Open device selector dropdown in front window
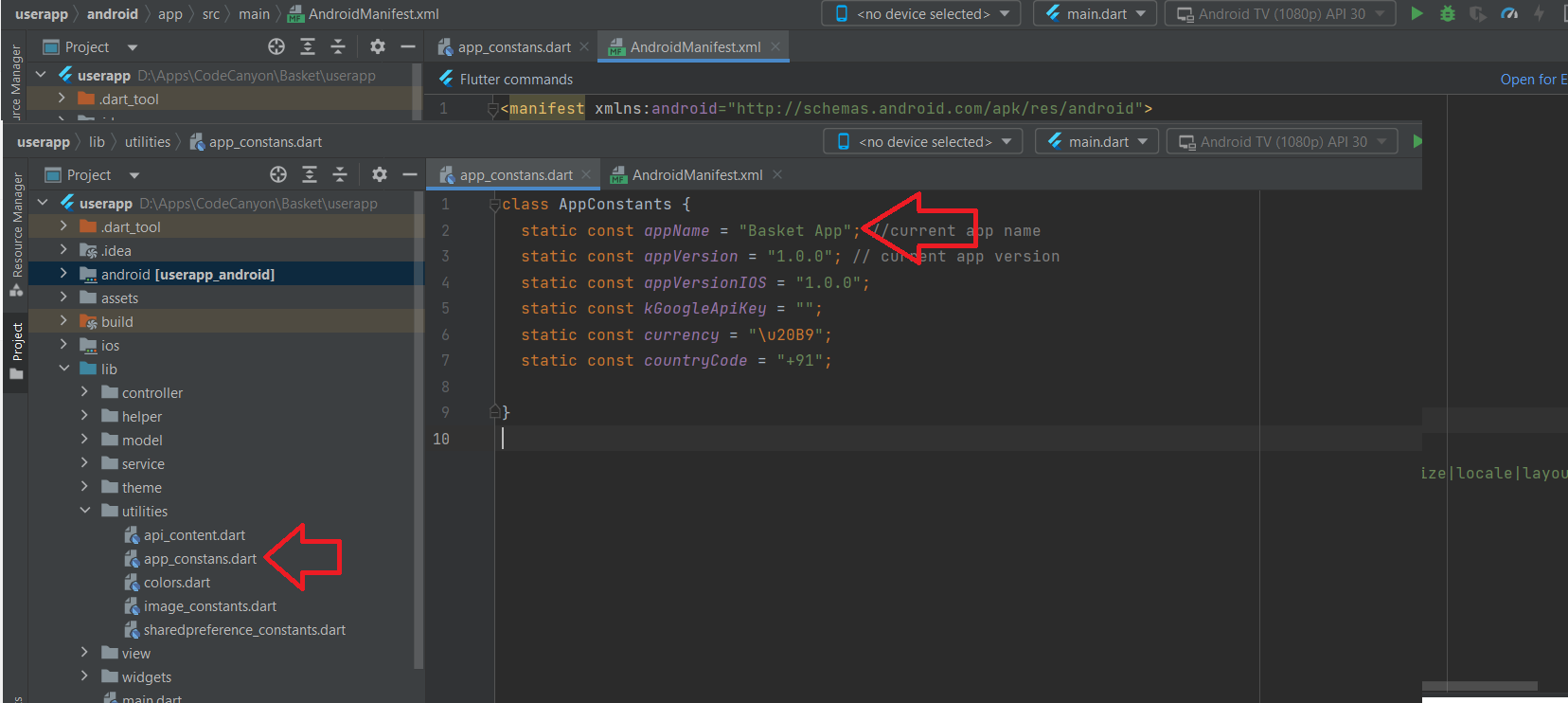 [923, 141]
